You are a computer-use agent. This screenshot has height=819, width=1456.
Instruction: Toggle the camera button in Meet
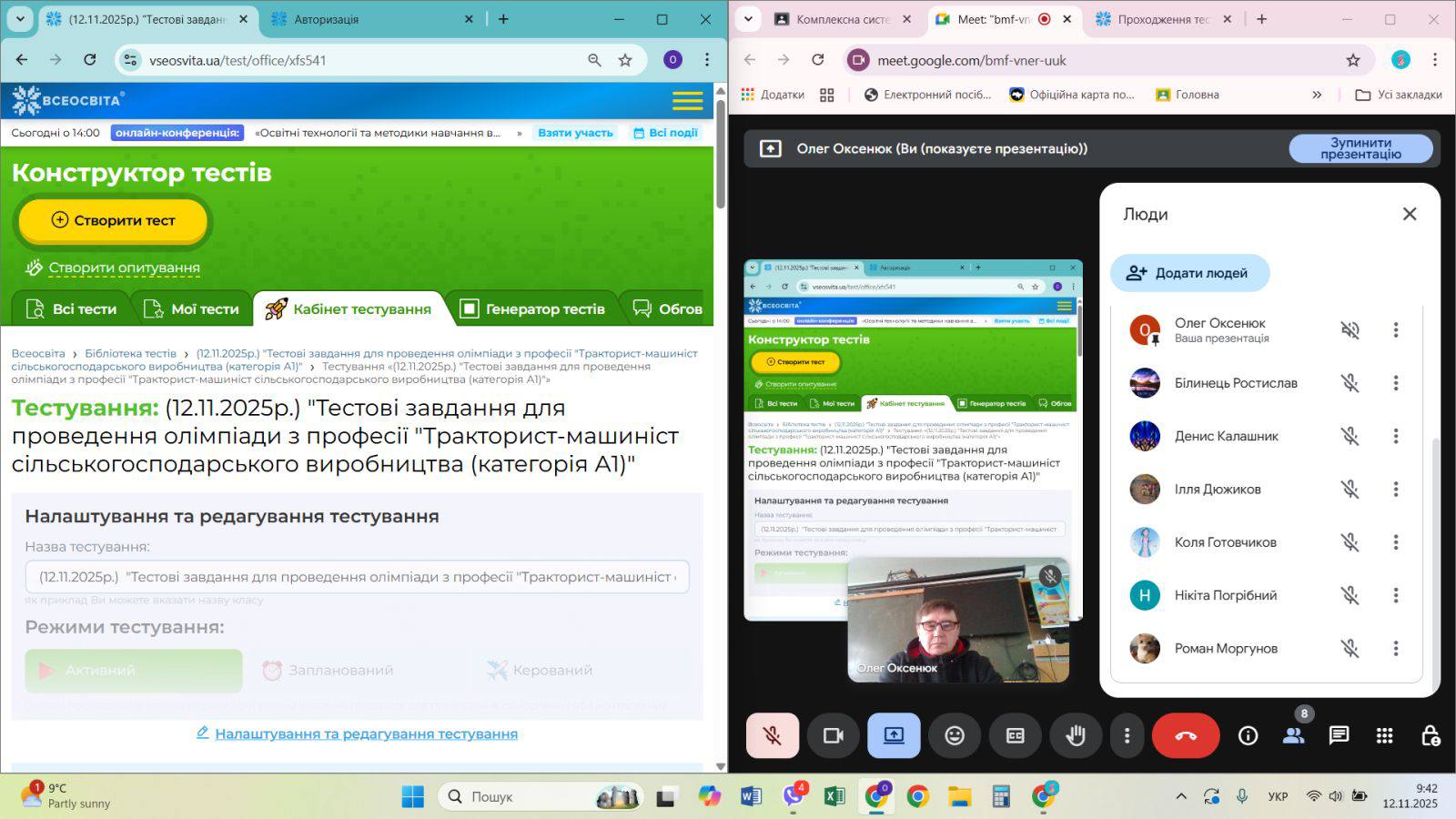833,735
